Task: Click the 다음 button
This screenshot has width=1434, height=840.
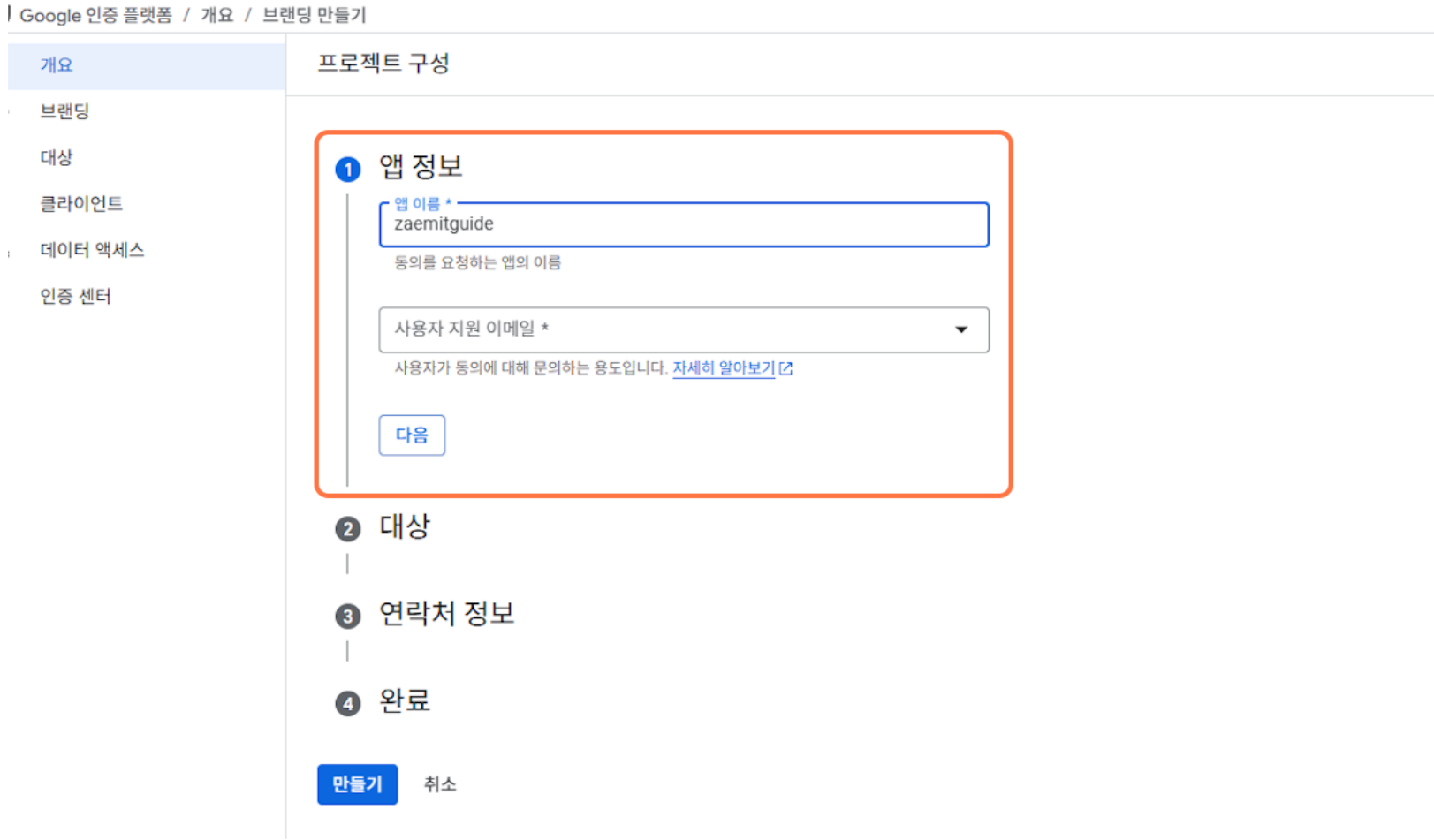Action: 412,435
